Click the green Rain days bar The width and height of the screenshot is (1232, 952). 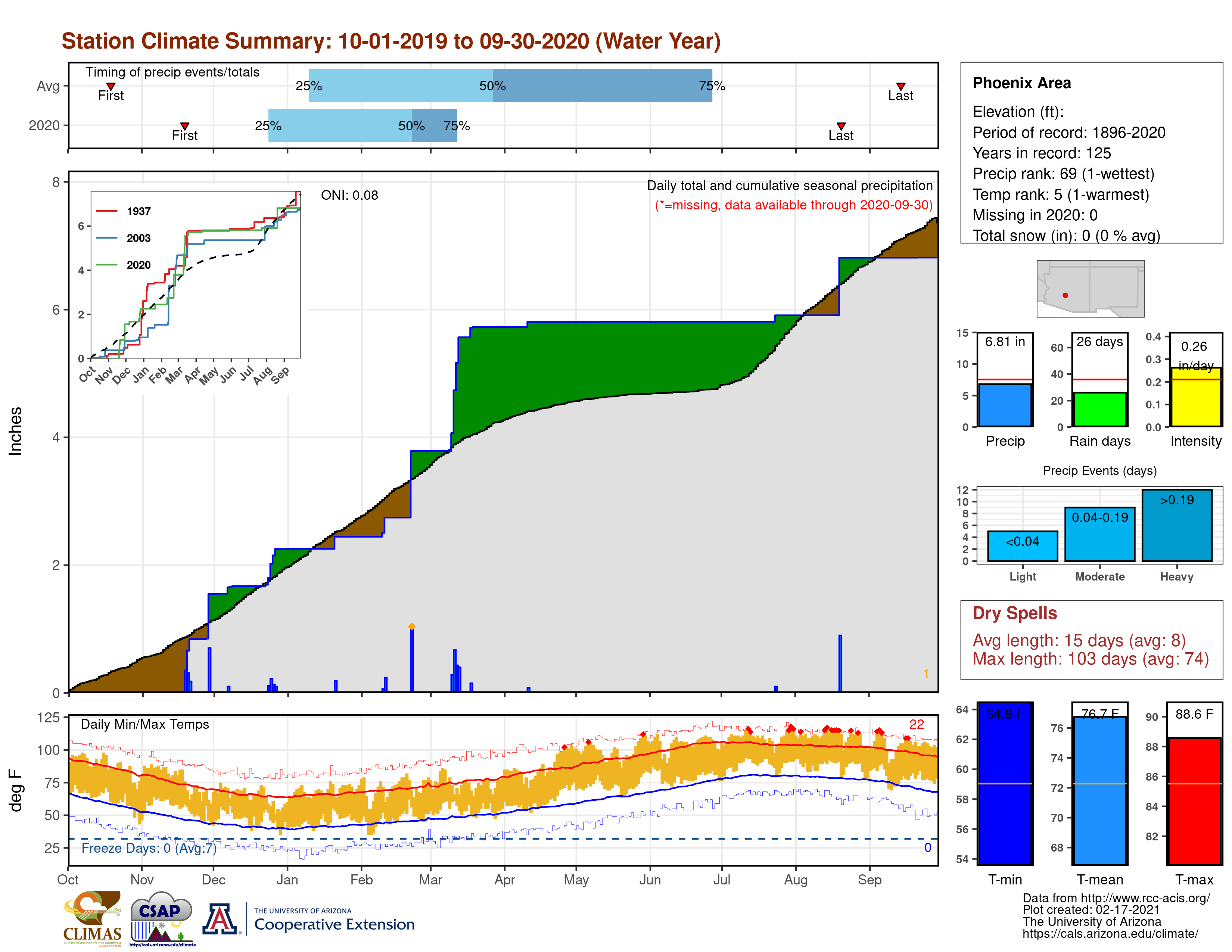click(x=1099, y=410)
